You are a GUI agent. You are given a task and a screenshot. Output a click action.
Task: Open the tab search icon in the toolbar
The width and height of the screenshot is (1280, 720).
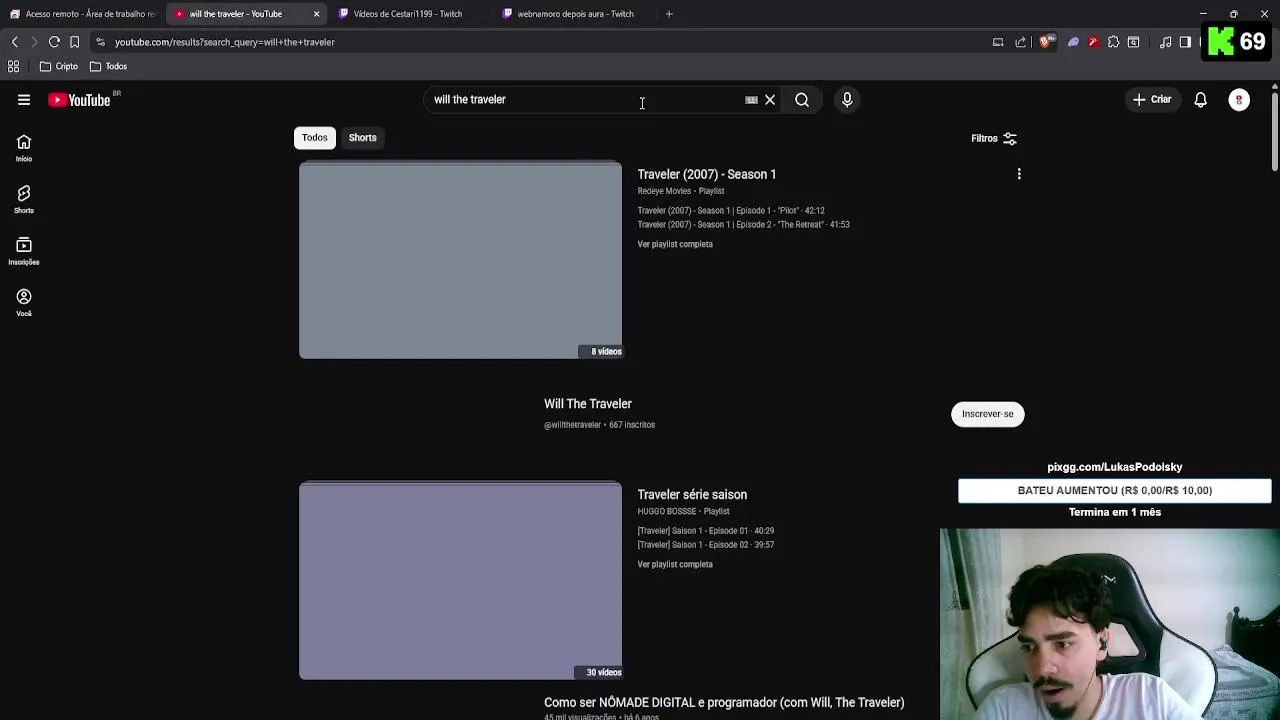tap(1133, 42)
